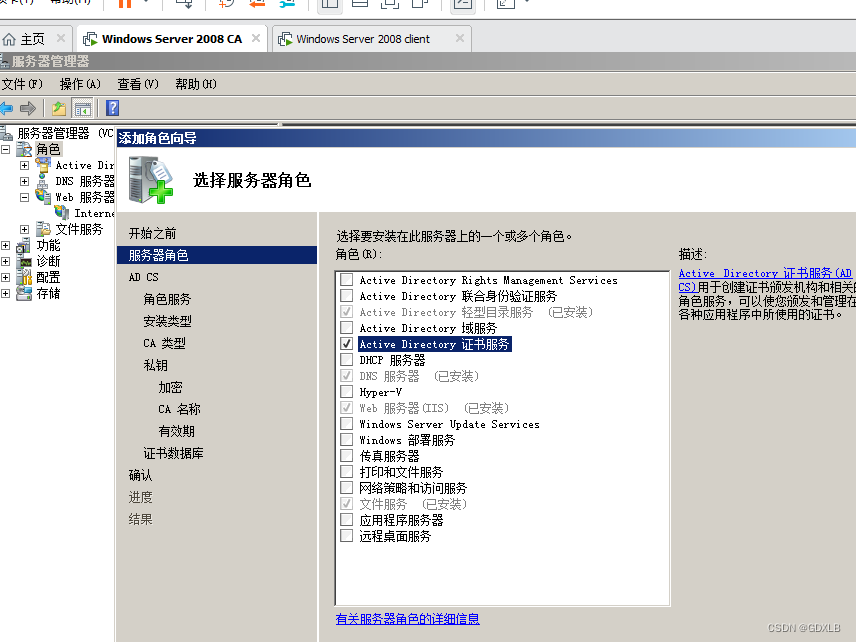Check 远程桌面服务 role

[x=346, y=536]
